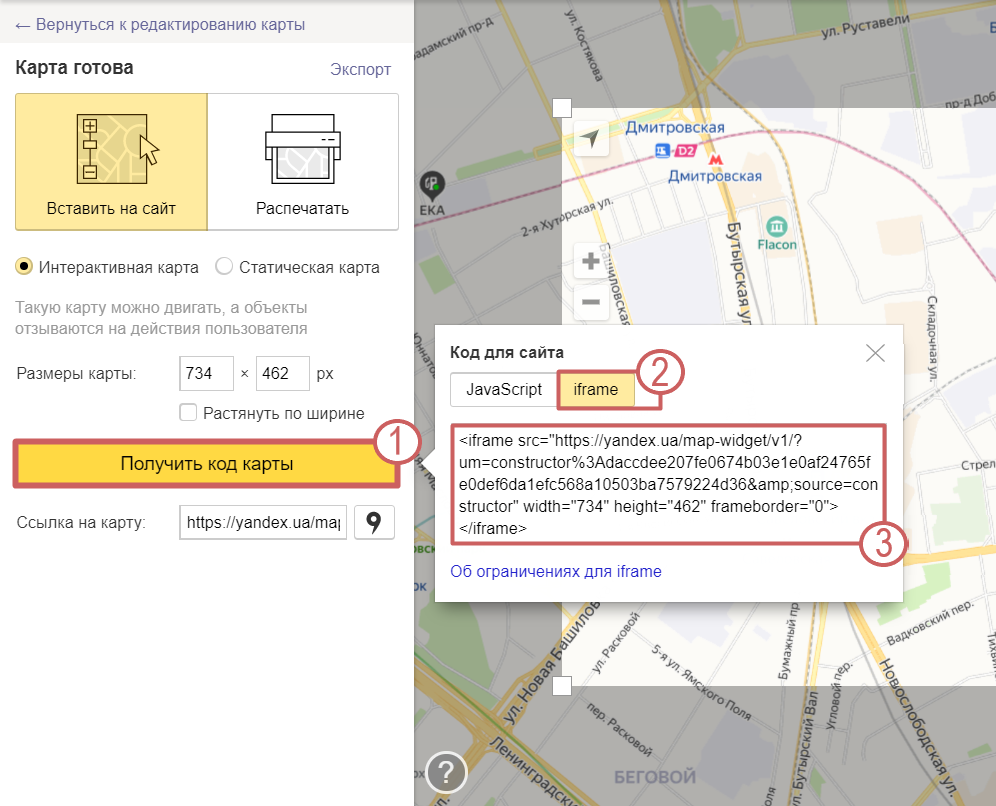
Task: Select the 'Распечатать' printer tile
Action: [302, 162]
